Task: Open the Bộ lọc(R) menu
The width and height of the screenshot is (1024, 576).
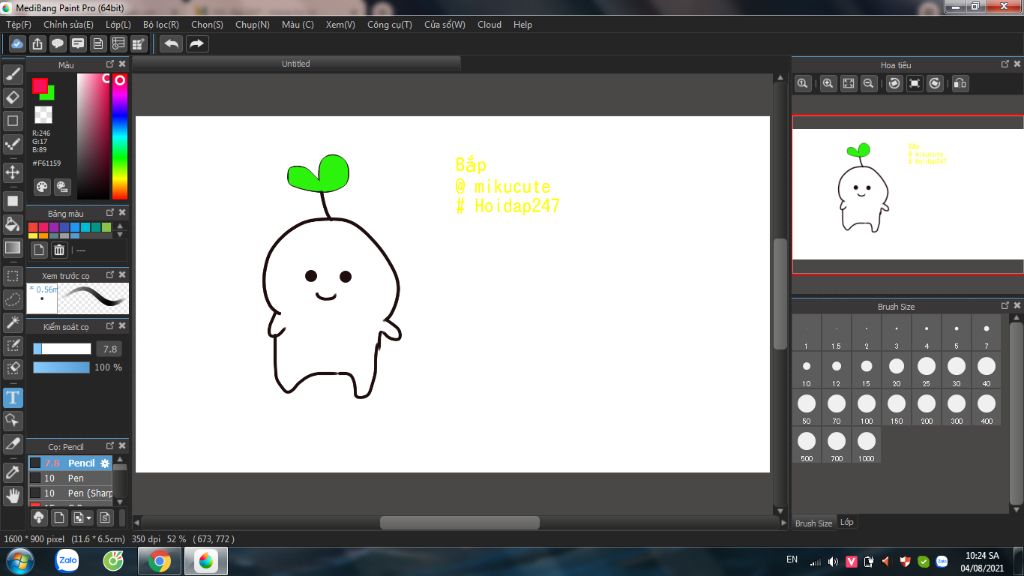Action: pos(161,24)
